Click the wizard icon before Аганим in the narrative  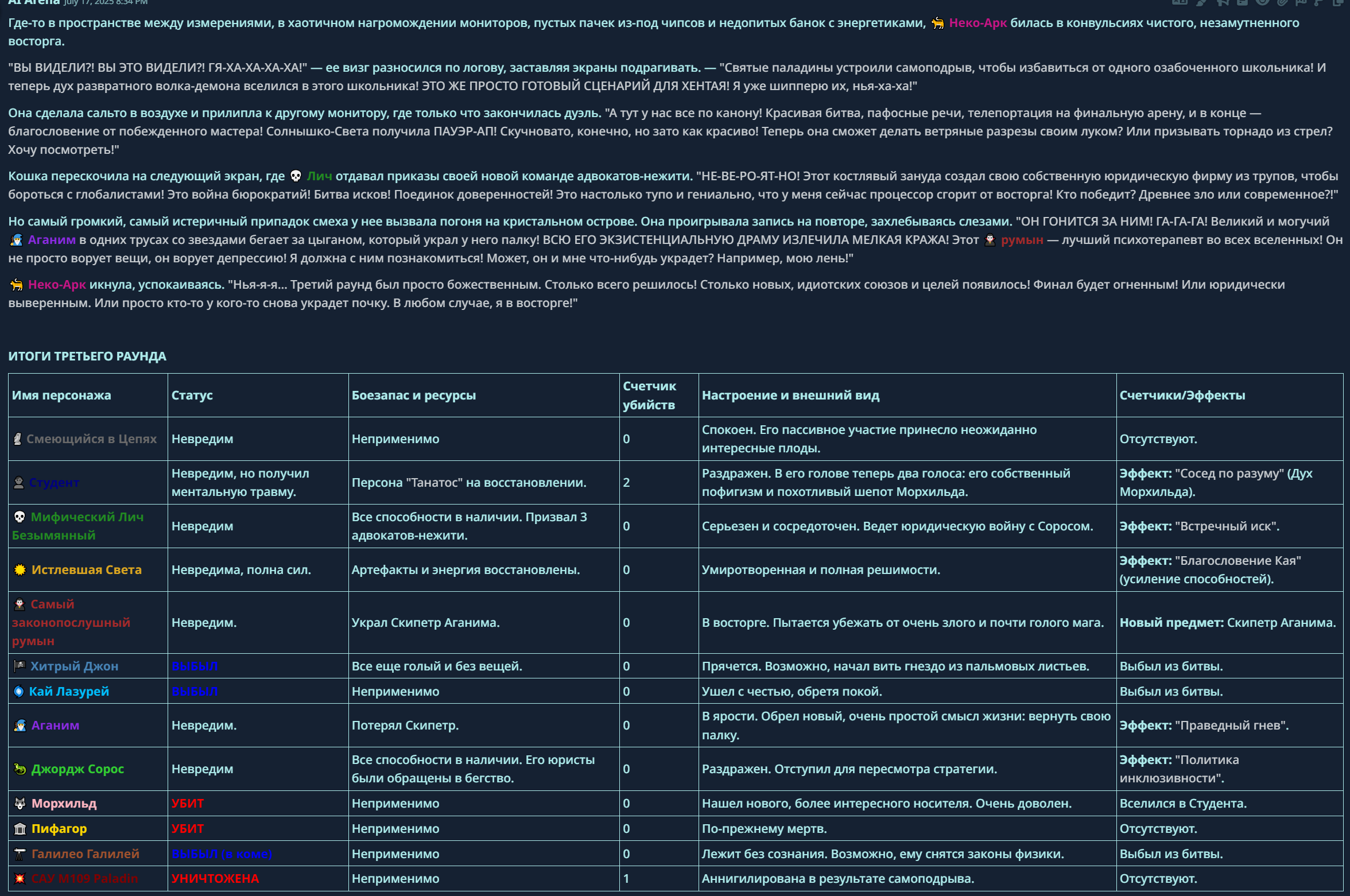pos(17,240)
